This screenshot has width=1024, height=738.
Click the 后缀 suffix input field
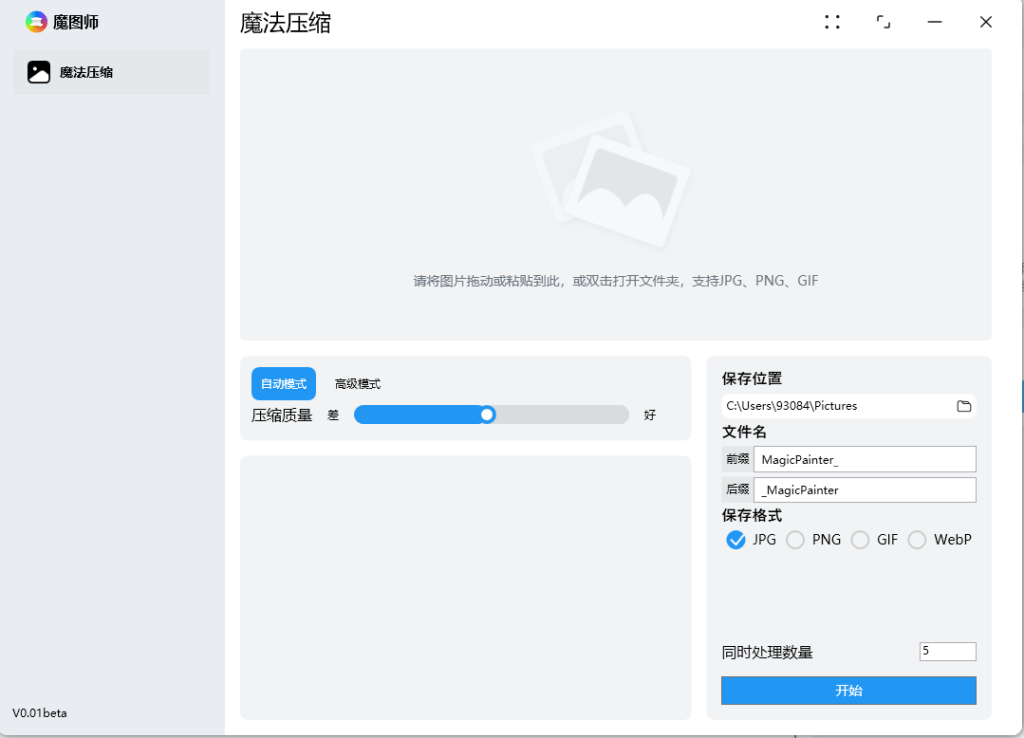865,489
